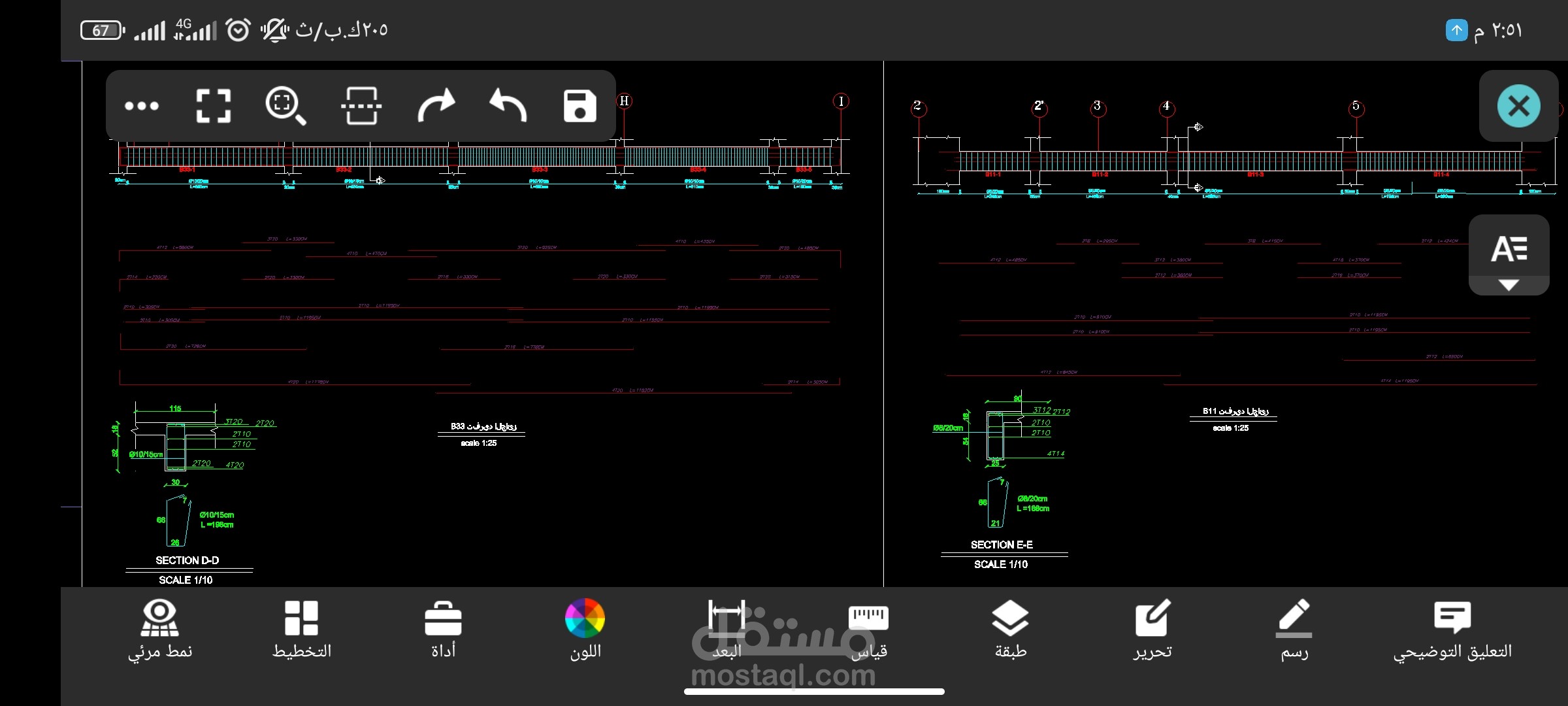Tap the muted bell status icon
This screenshot has height=706, width=1568.
[274, 30]
